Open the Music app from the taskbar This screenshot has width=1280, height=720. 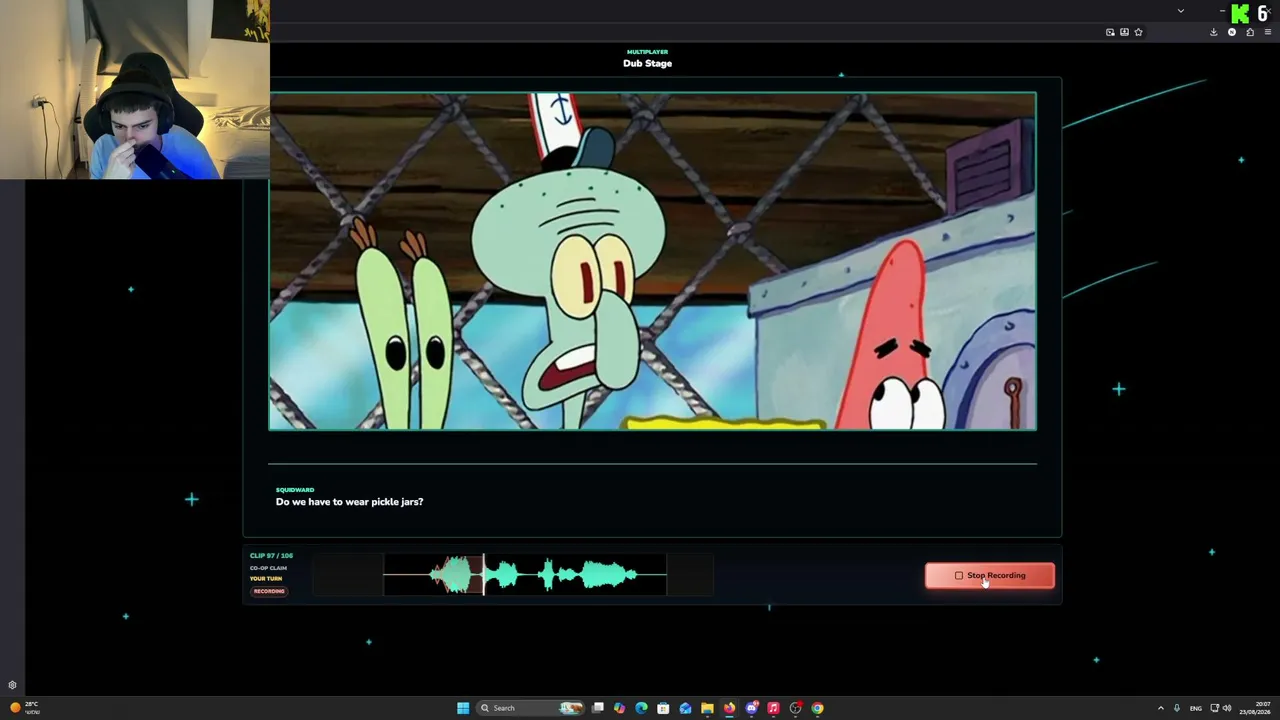[773, 708]
